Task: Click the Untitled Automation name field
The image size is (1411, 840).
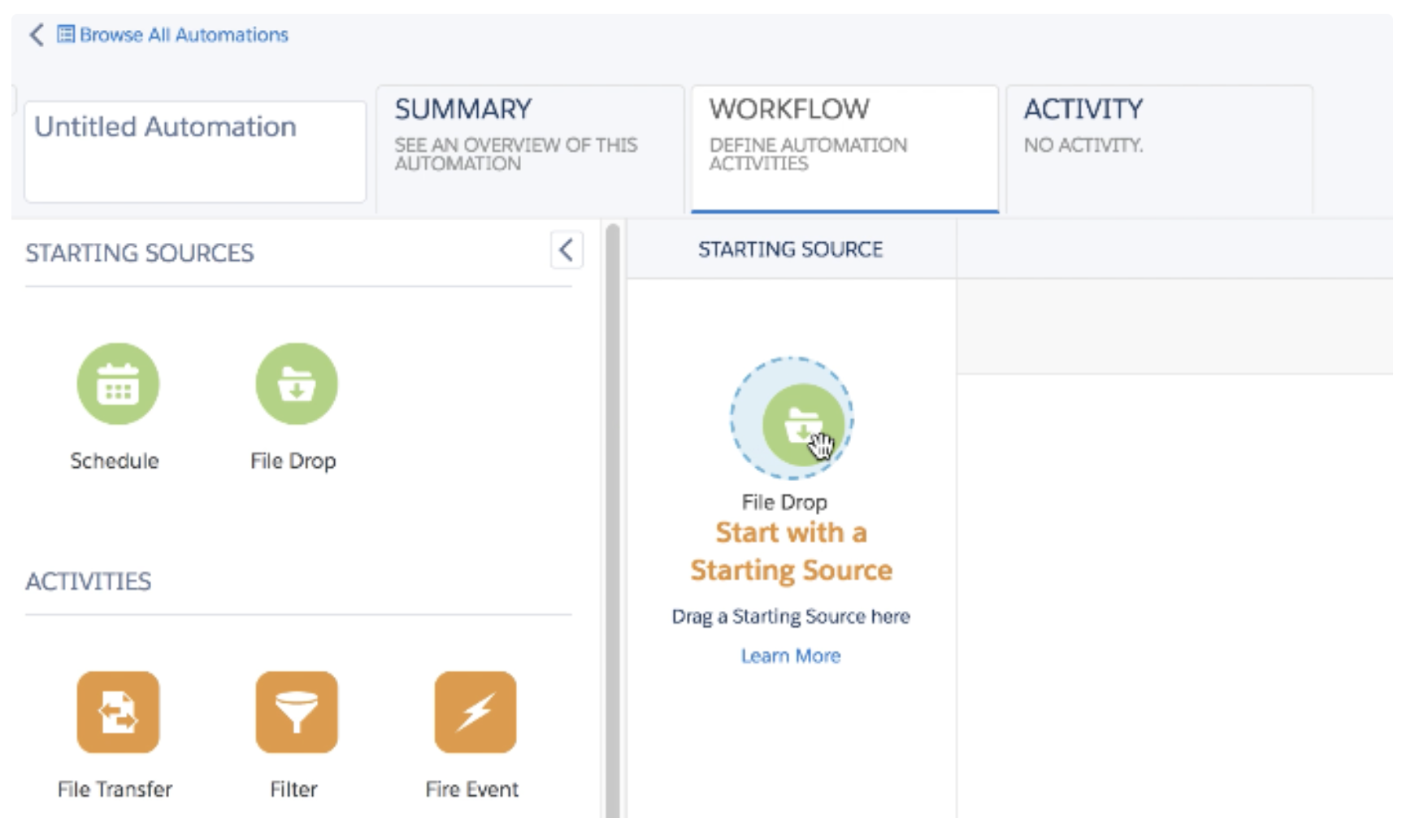Action: pos(195,151)
